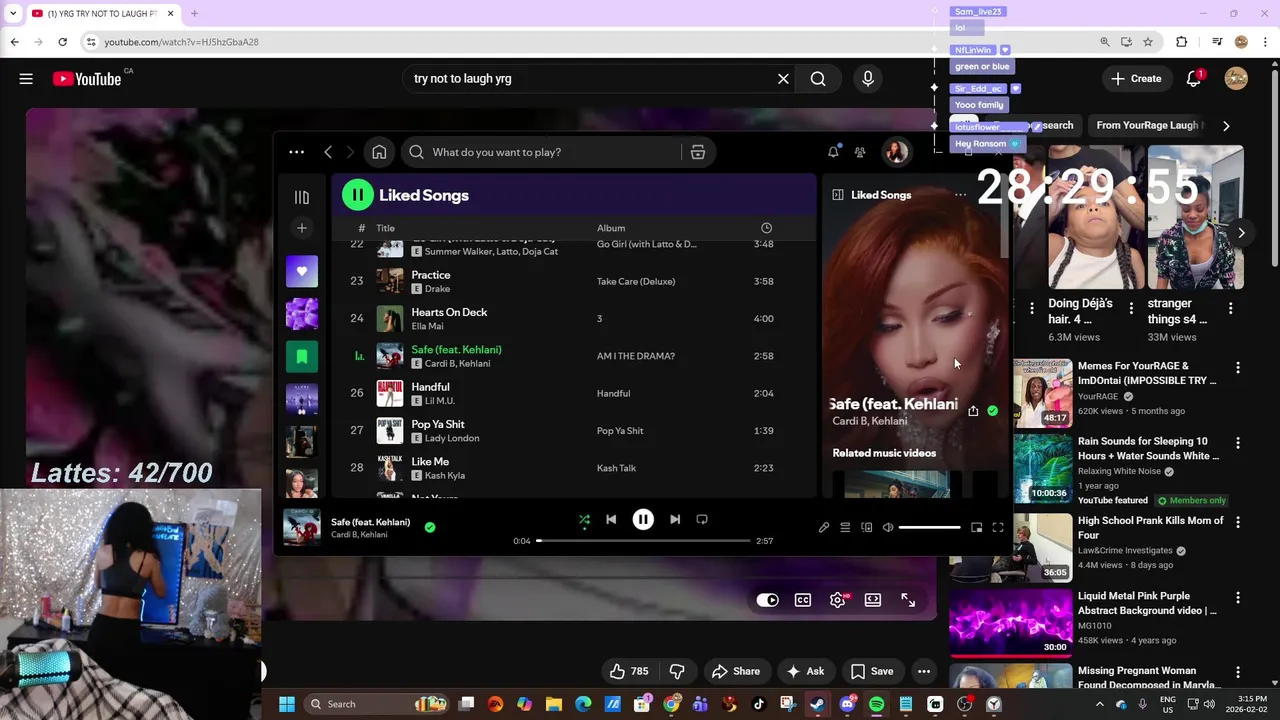Clear YouTube search box text

point(783,79)
